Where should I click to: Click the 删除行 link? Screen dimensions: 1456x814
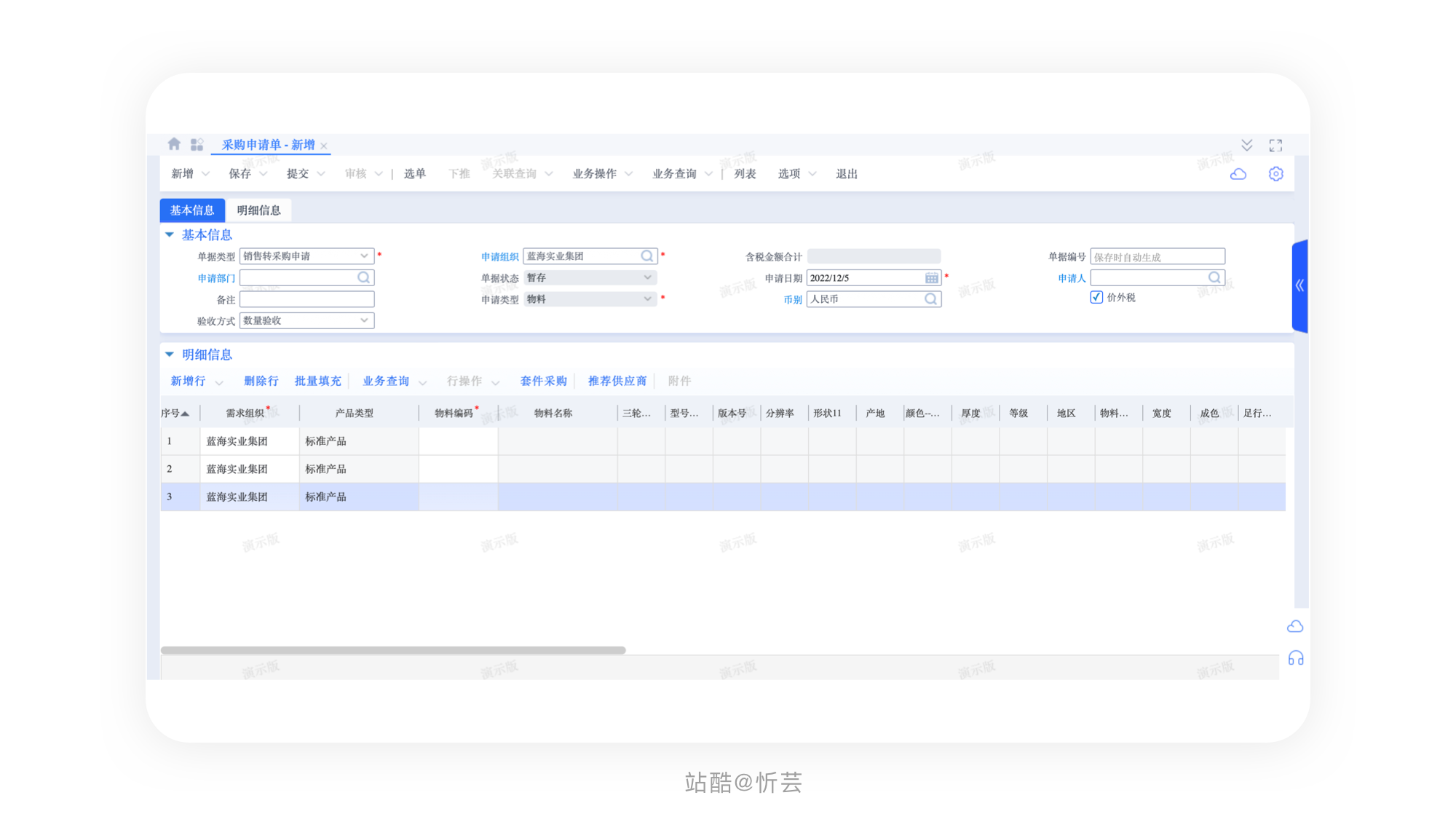point(261,381)
